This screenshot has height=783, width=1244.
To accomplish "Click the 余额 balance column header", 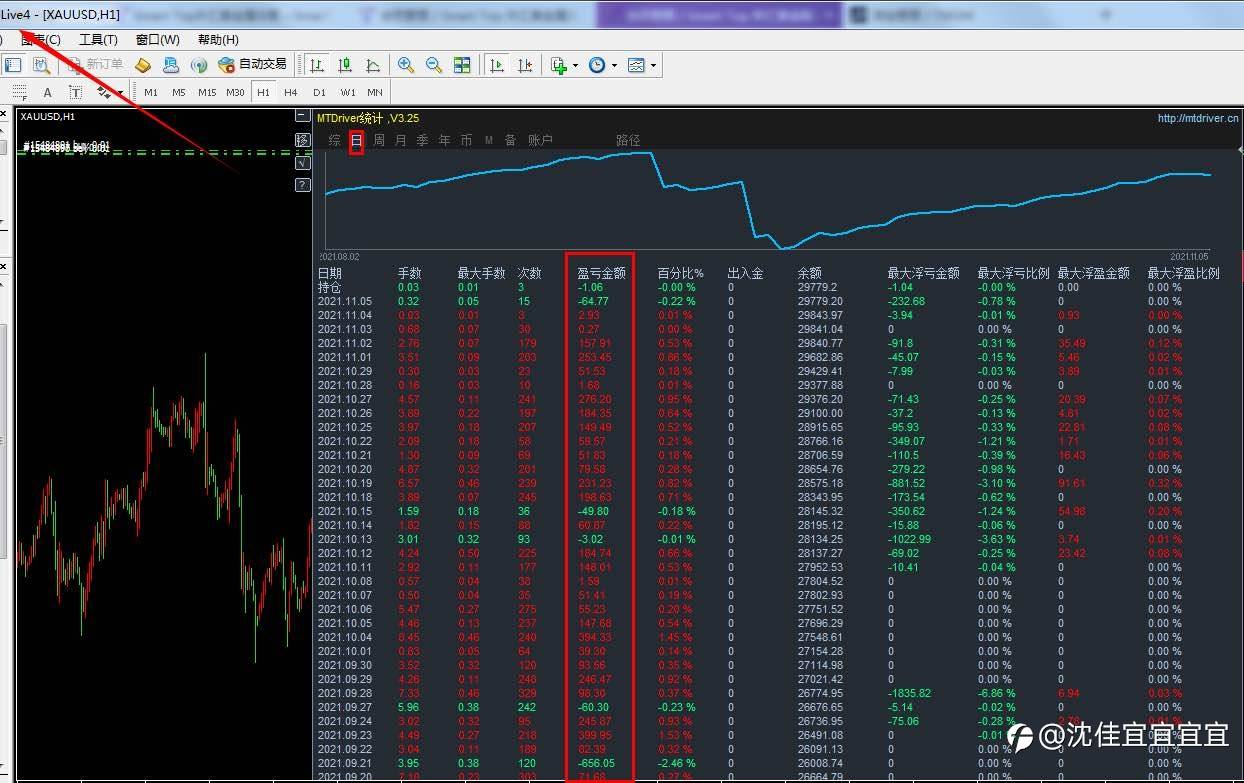I will 809,273.
